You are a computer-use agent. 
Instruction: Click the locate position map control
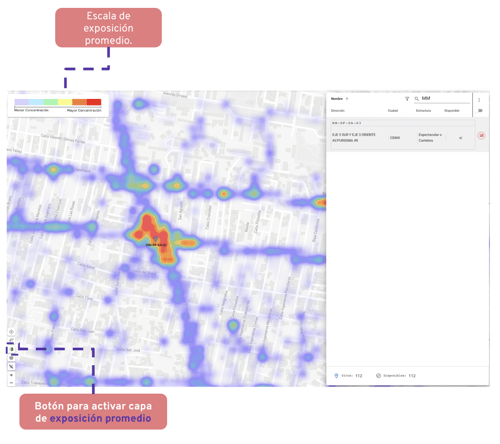point(11,332)
